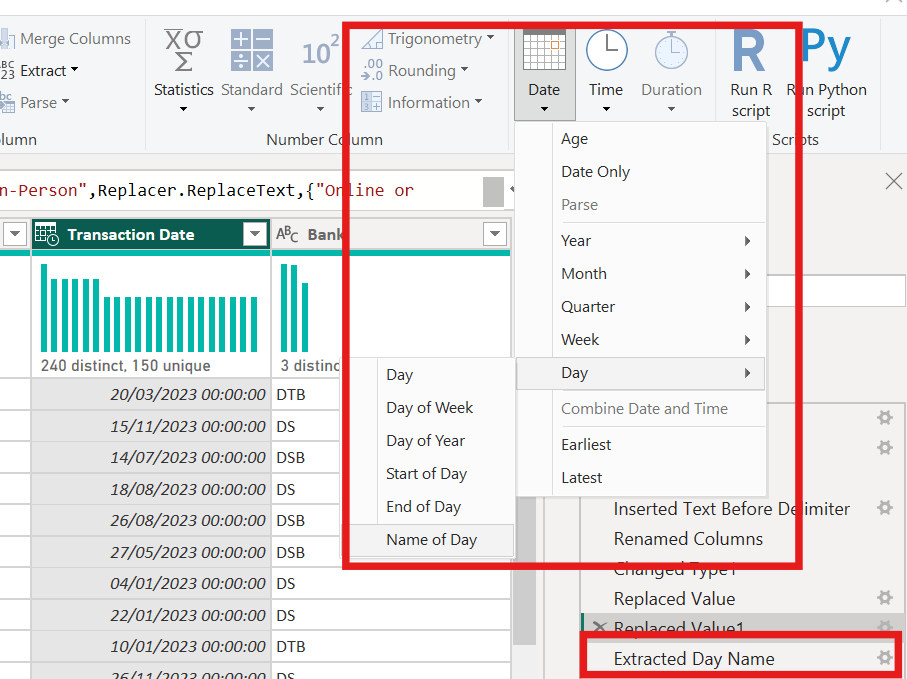Click the Duration ribbon button
The width and height of the screenshot is (907, 679).
coord(671,72)
